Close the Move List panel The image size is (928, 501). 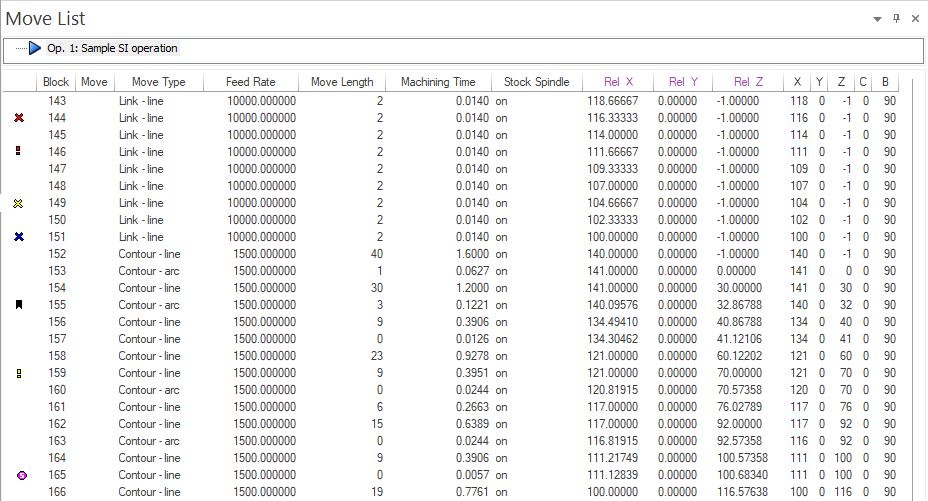click(915, 18)
